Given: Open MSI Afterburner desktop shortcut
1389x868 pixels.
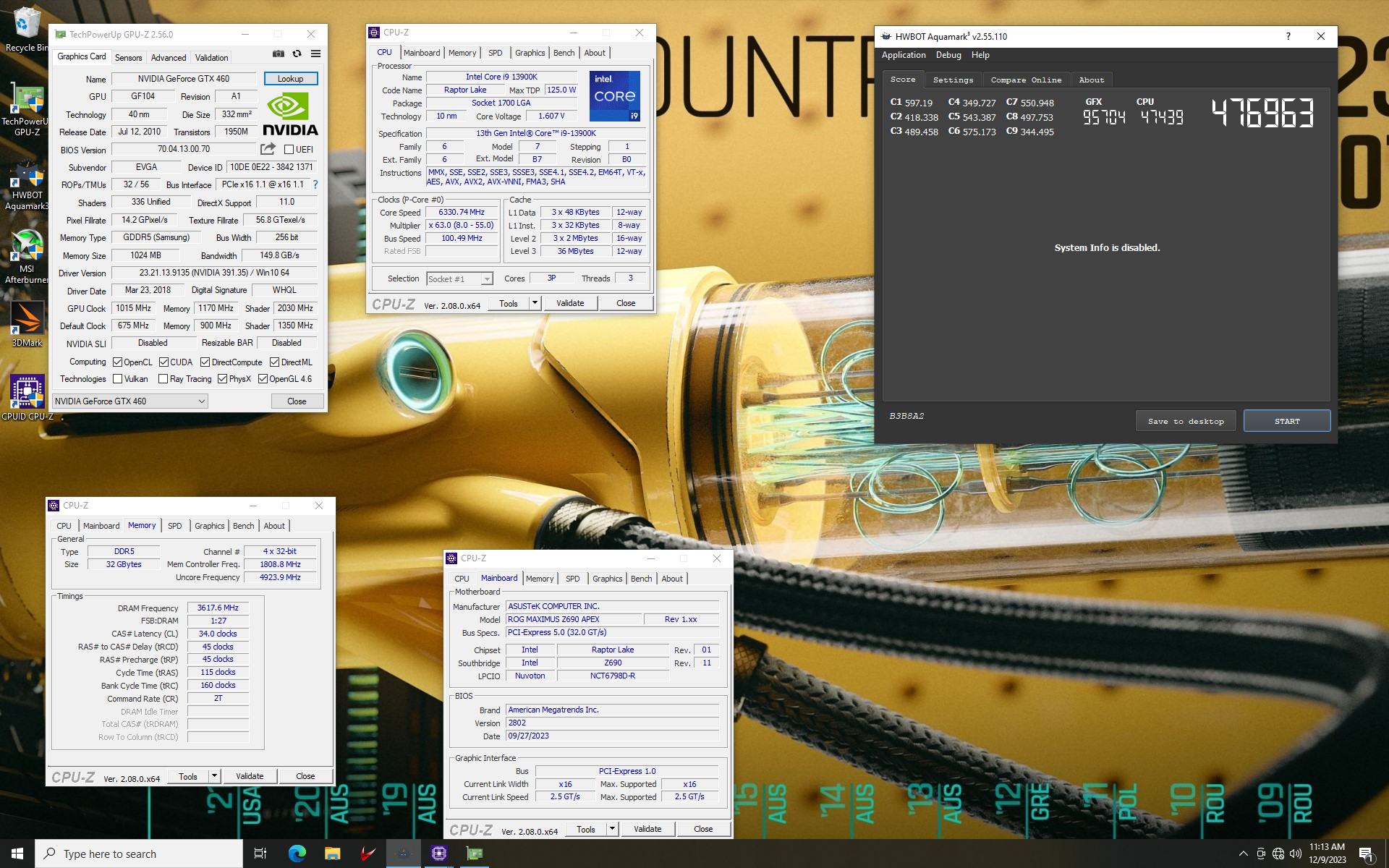Looking at the screenshot, I should click(x=26, y=257).
